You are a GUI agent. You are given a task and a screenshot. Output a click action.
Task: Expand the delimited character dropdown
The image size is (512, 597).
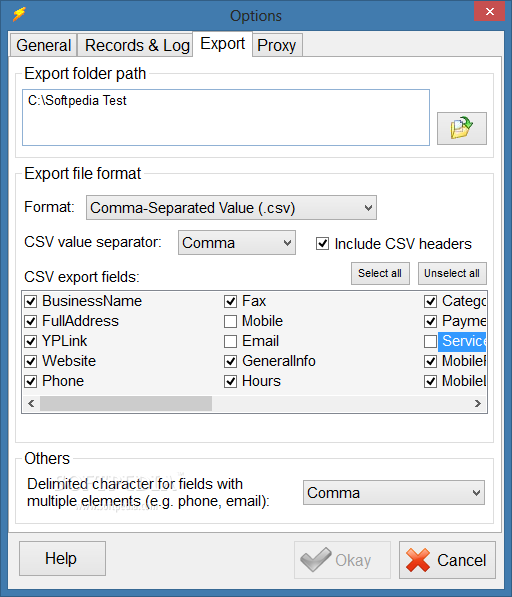(x=394, y=493)
